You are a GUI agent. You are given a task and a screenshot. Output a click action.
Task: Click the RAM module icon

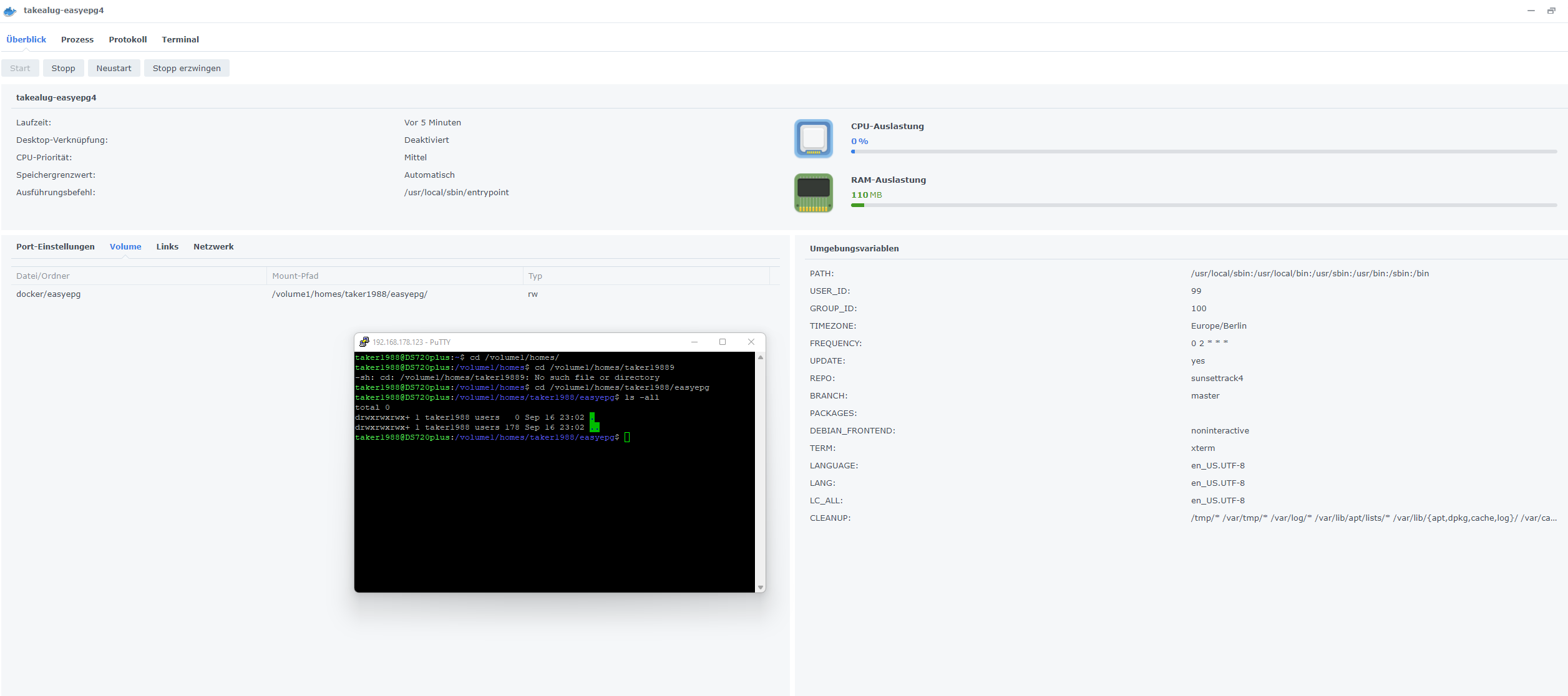click(813, 193)
